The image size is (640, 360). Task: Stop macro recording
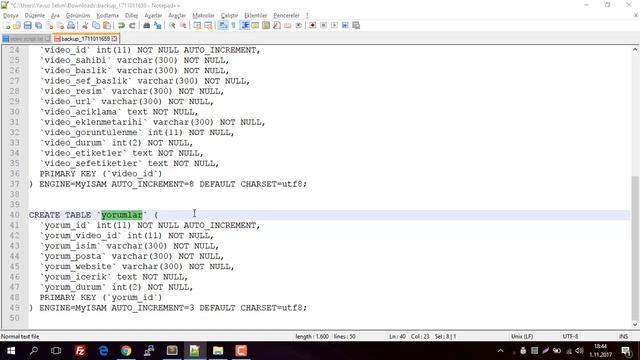pyautogui.click(x=323, y=25)
